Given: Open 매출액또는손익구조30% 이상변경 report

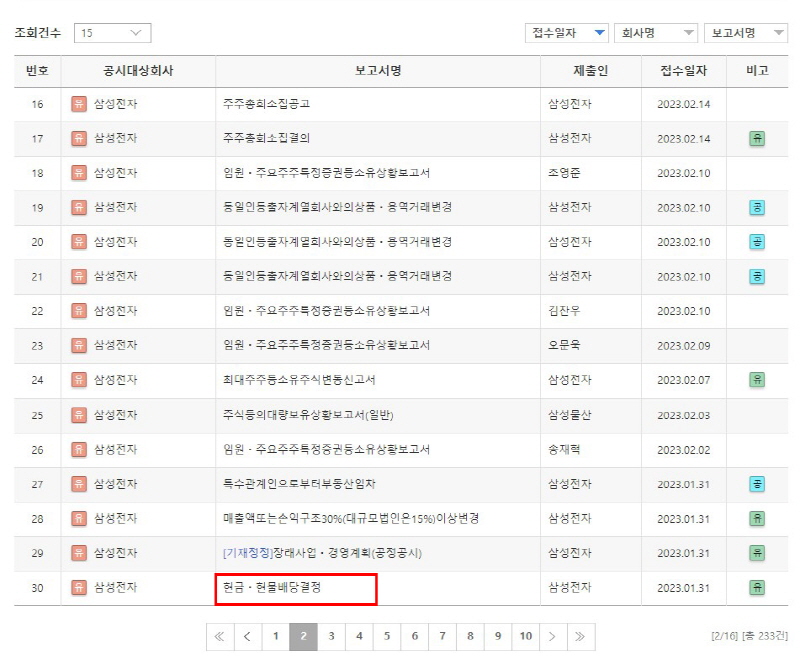Looking at the screenshot, I should [x=351, y=519].
